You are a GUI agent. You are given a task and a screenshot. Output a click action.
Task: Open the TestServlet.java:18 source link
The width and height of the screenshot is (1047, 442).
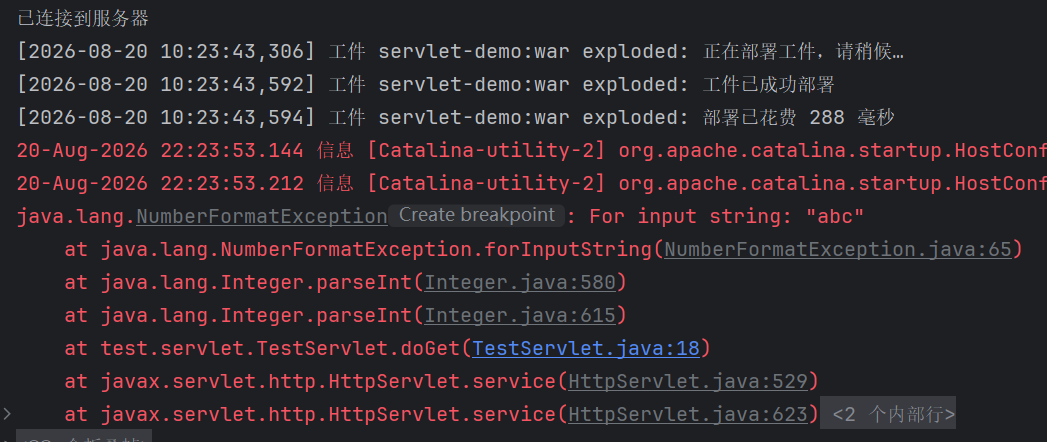pyautogui.click(x=586, y=349)
